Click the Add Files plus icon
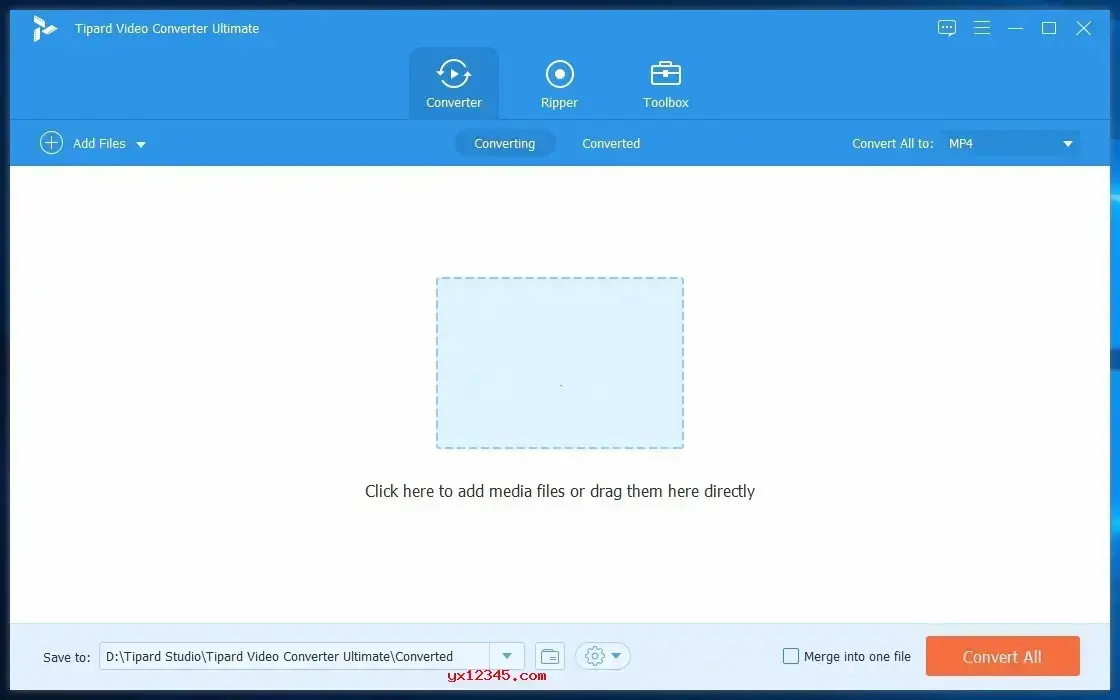Screen dimensions: 1120x700 (51, 143)
